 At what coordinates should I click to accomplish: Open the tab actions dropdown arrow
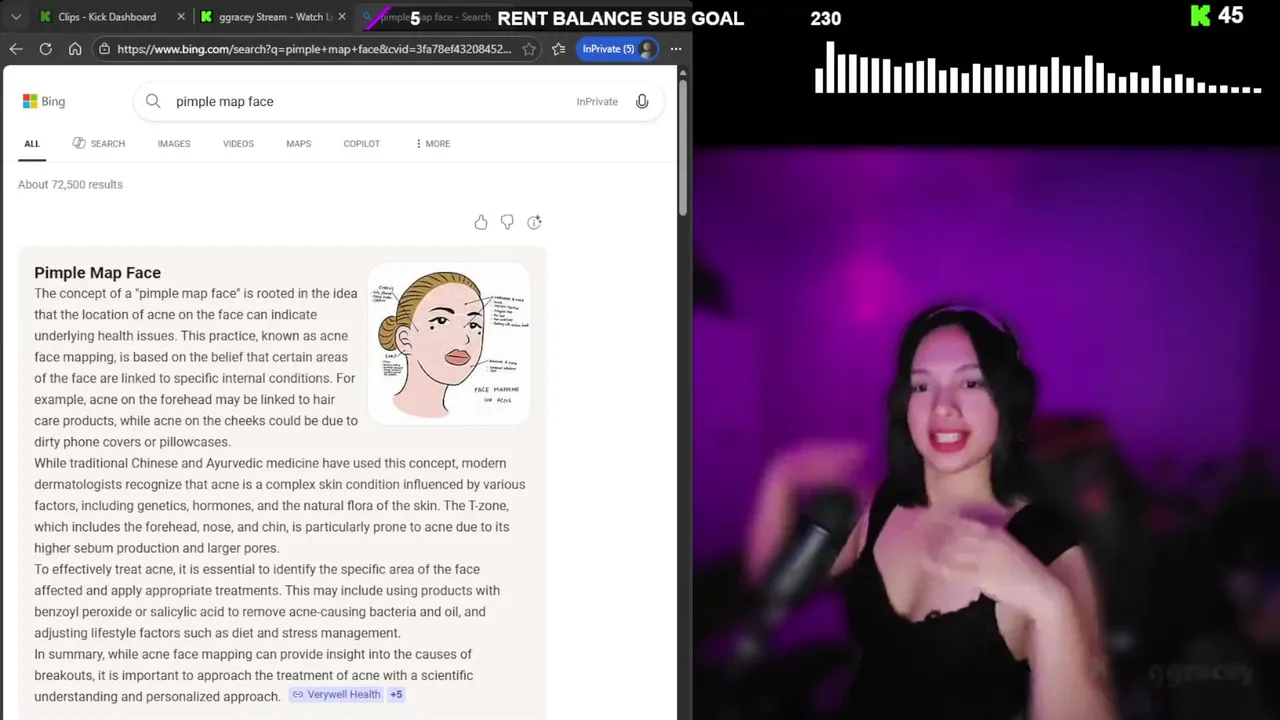(x=15, y=17)
